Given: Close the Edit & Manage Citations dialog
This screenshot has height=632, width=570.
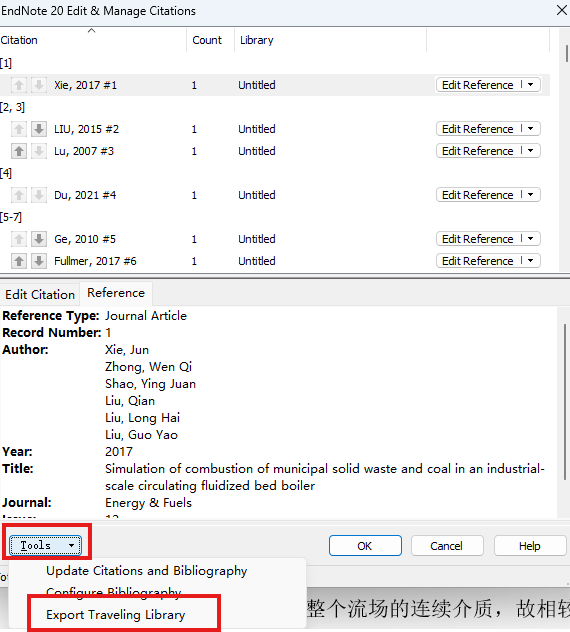Looking at the screenshot, I should 562,10.
